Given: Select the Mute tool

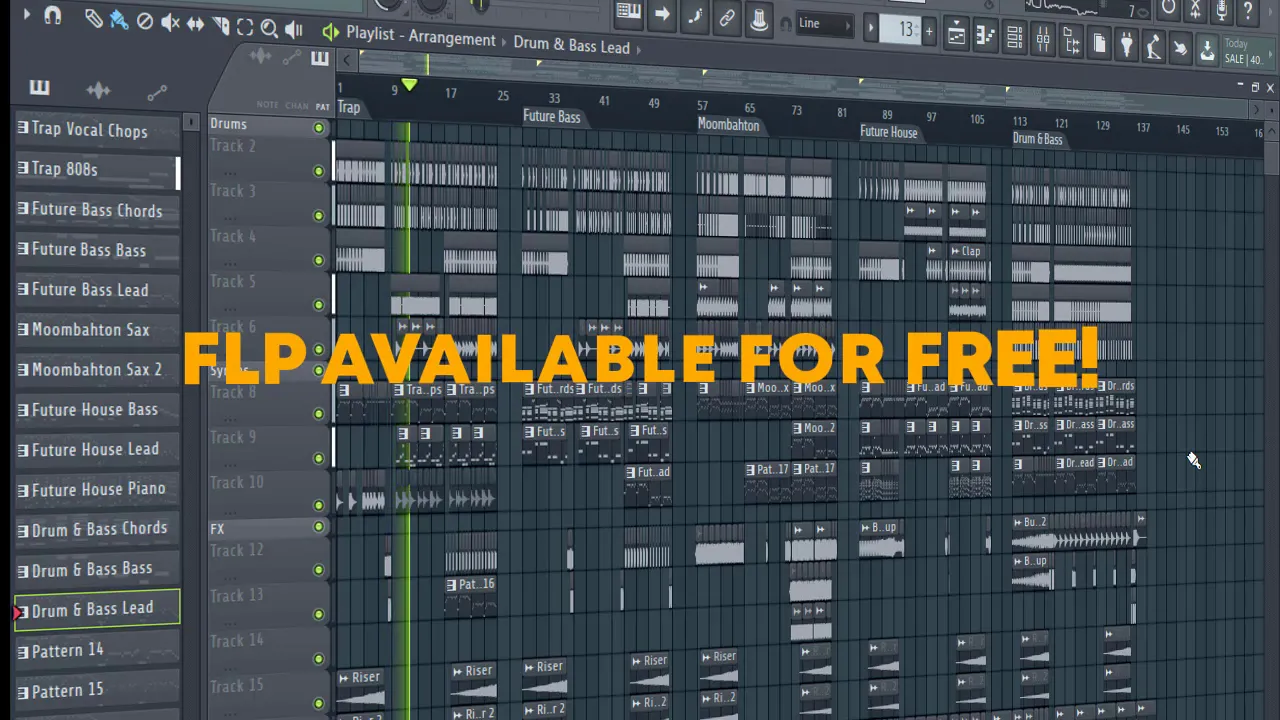Looking at the screenshot, I should (171, 21).
